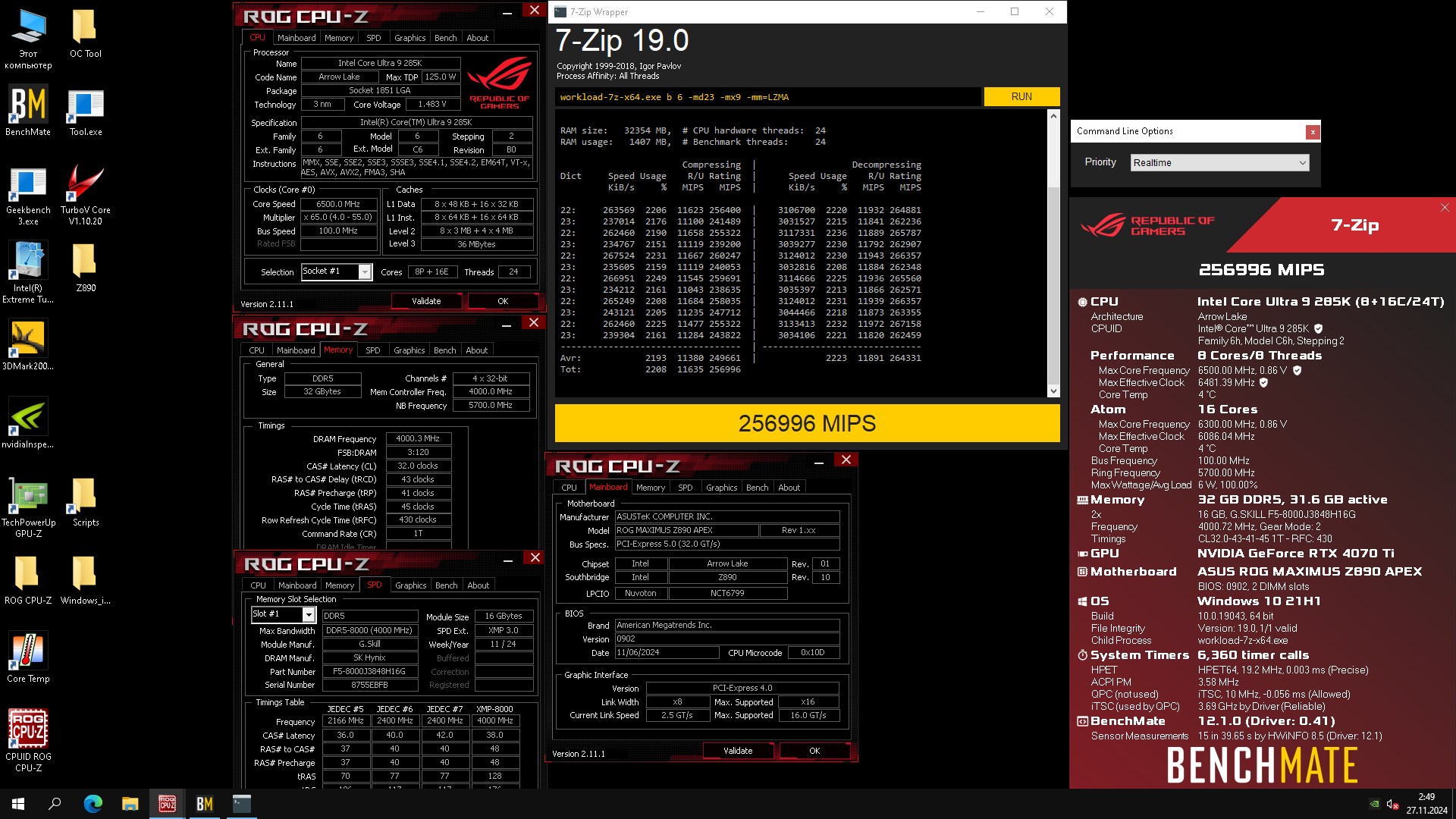Click the Module Size value 16 GBytes
The image size is (1456, 819).
(x=504, y=616)
